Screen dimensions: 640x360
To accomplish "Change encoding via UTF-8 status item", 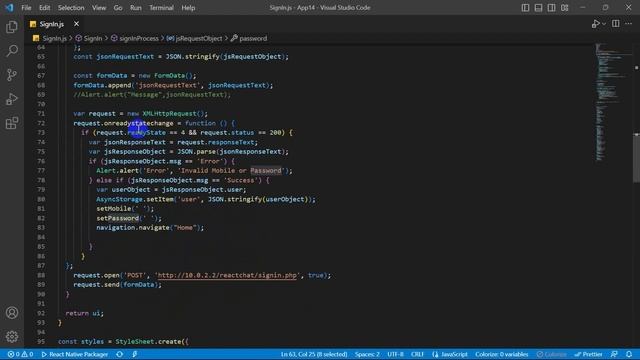I will pos(395,354).
